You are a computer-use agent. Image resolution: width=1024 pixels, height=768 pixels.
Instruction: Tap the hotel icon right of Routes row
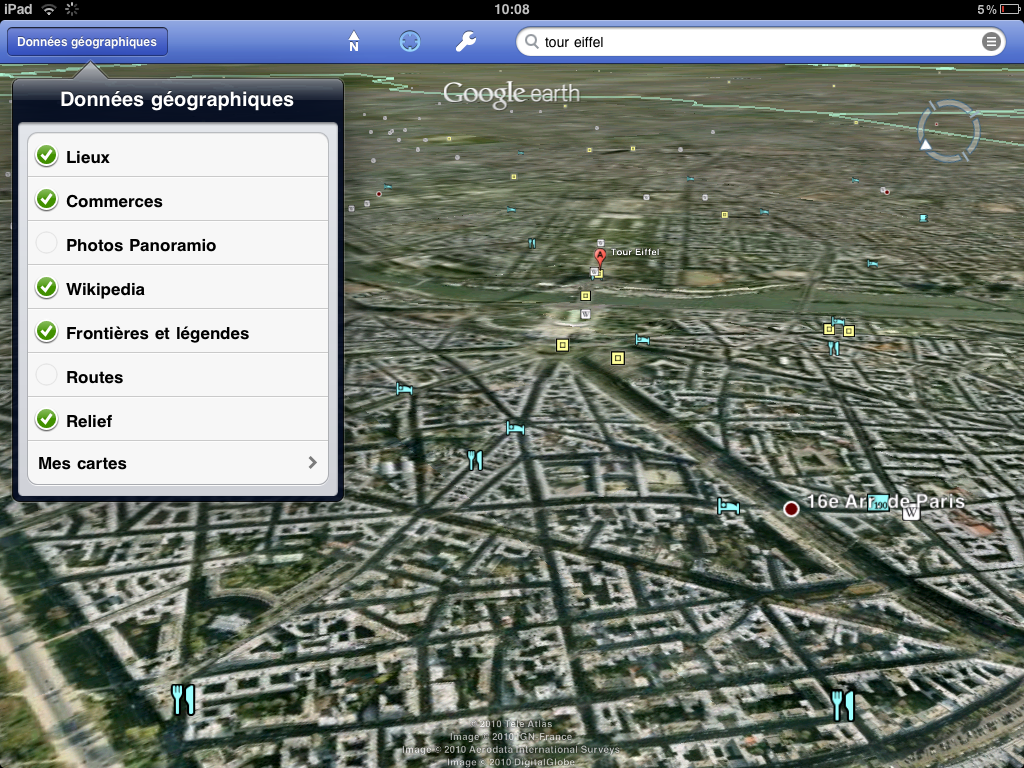coord(404,389)
